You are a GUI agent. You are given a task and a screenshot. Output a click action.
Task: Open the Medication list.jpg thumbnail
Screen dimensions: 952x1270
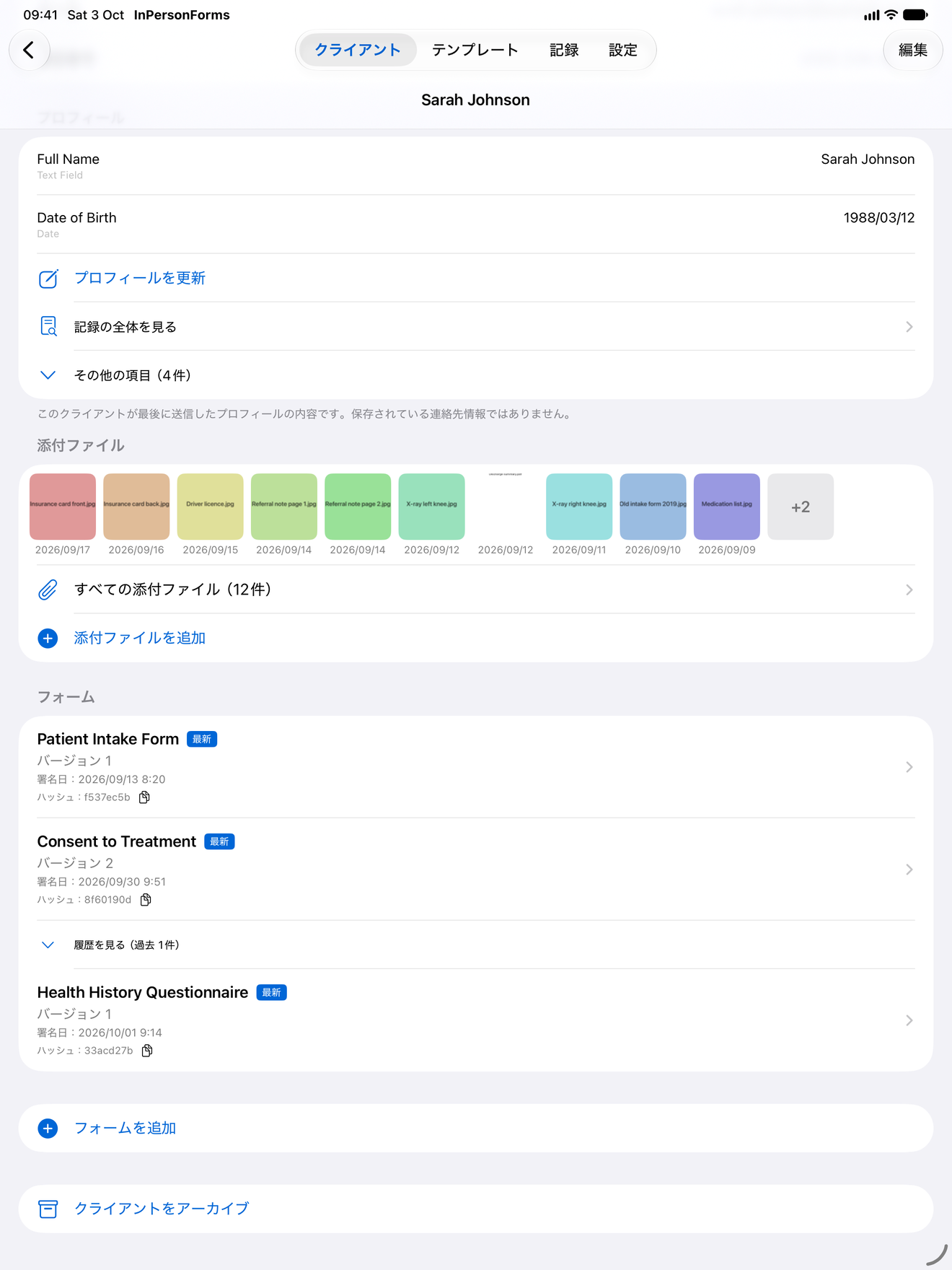point(727,507)
